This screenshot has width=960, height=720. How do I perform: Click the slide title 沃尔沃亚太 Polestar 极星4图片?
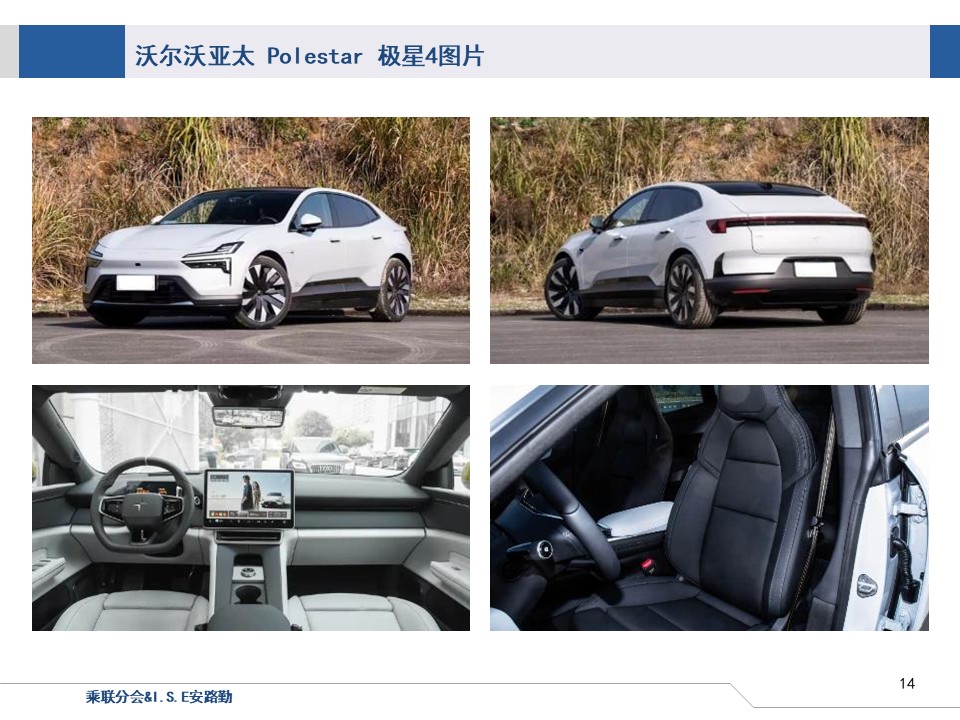tap(309, 56)
